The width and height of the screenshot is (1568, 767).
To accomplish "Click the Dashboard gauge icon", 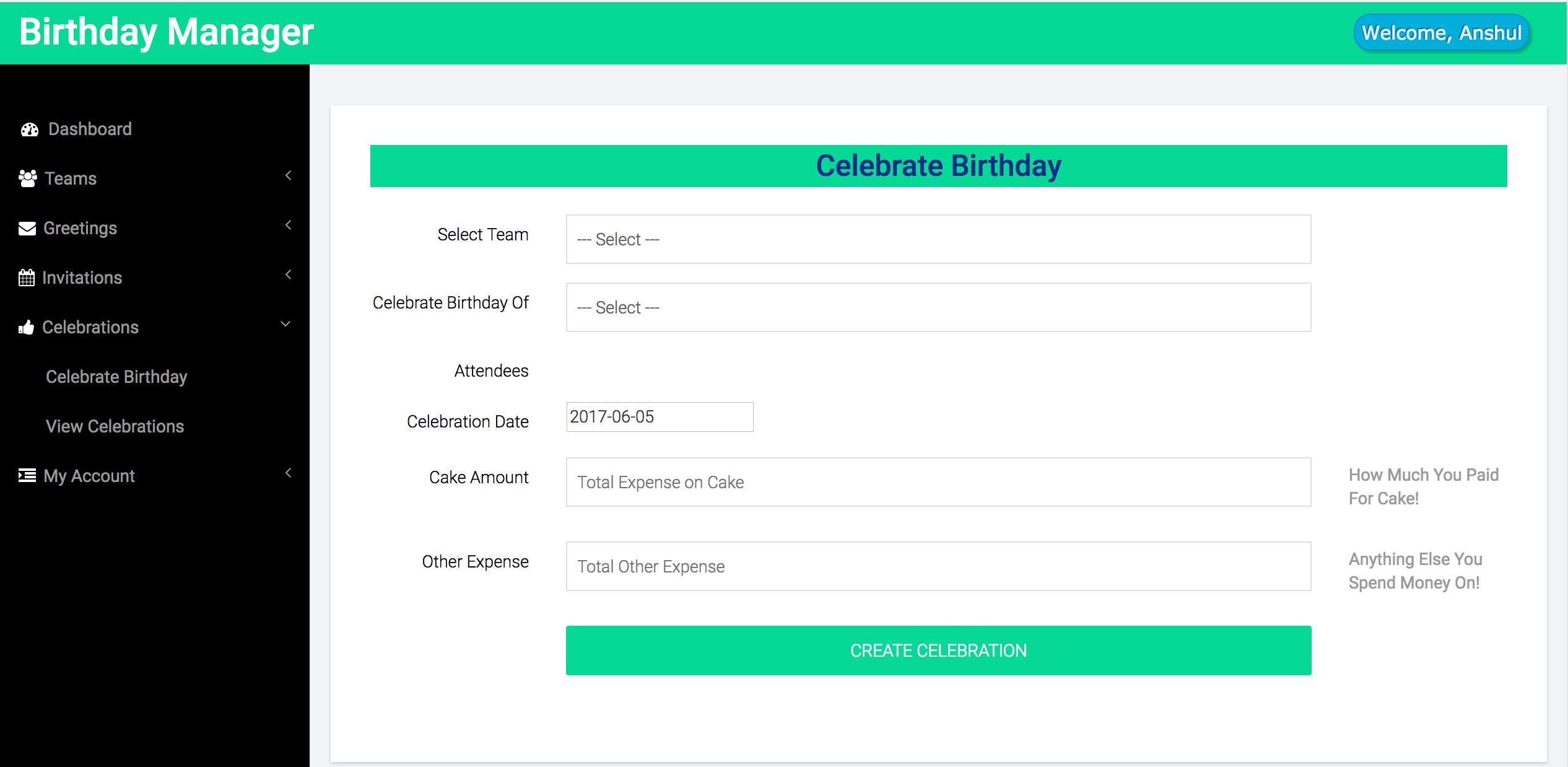I will pos(29,129).
